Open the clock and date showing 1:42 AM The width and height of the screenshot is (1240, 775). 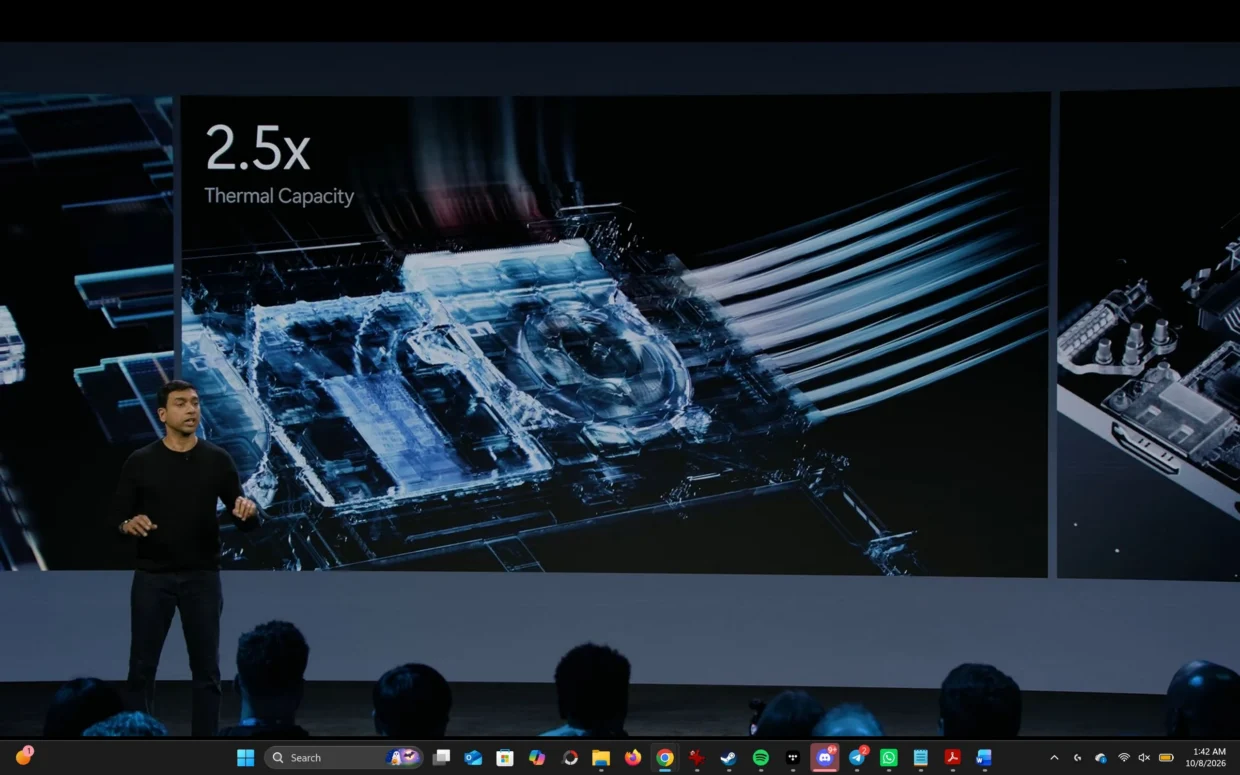tap(1207, 757)
